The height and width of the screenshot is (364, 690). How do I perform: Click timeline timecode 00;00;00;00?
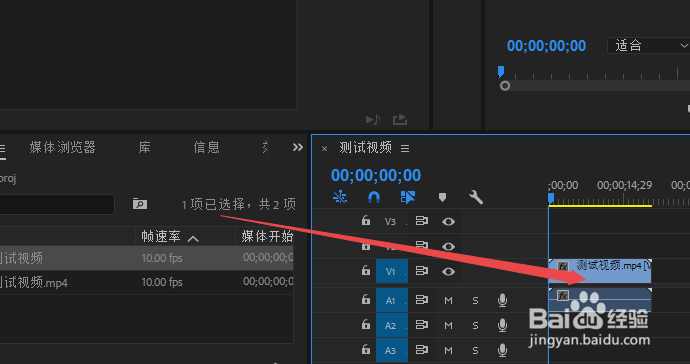coord(376,175)
